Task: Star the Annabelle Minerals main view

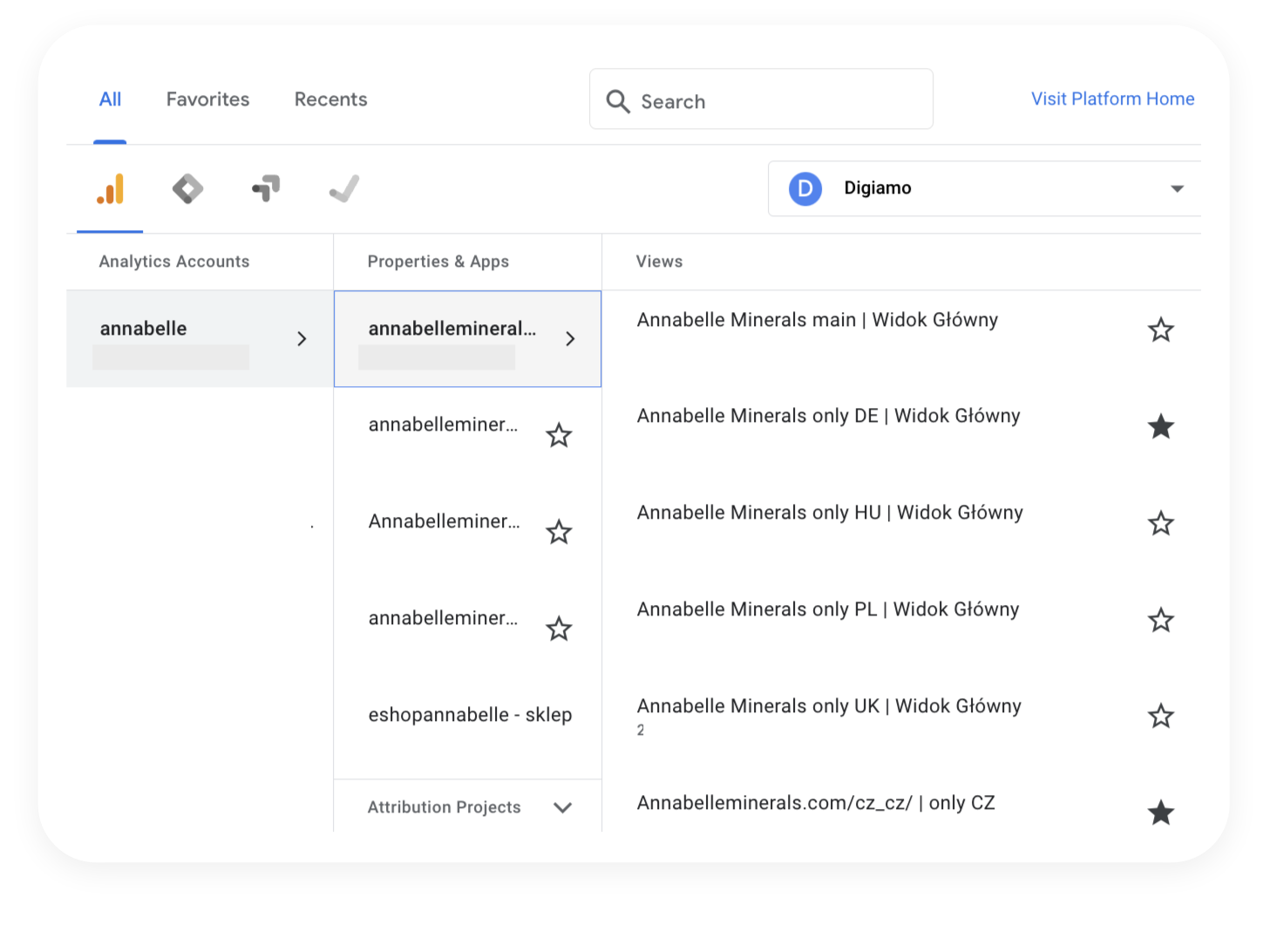Action: pyautogui.click(x=1160, y=330)
